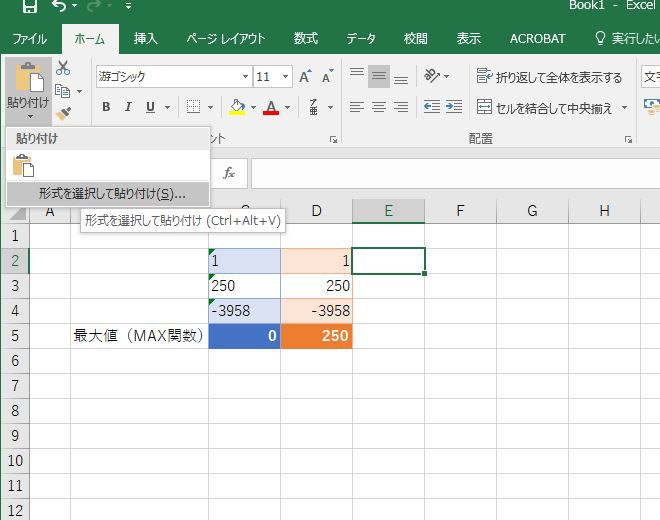This screenshot has height=520, width=660.
Task: Click the Decrease Font Size icon
Action: tap(327, 76)
